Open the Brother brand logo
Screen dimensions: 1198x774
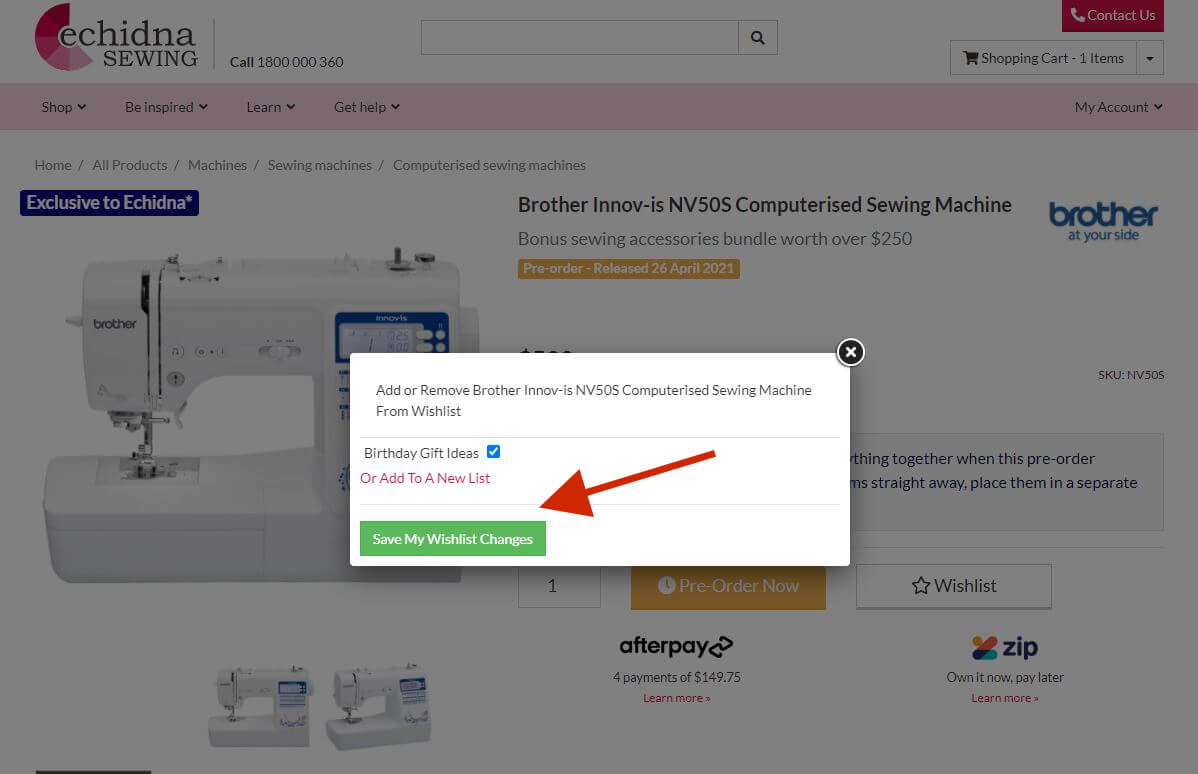point(1102,222)
